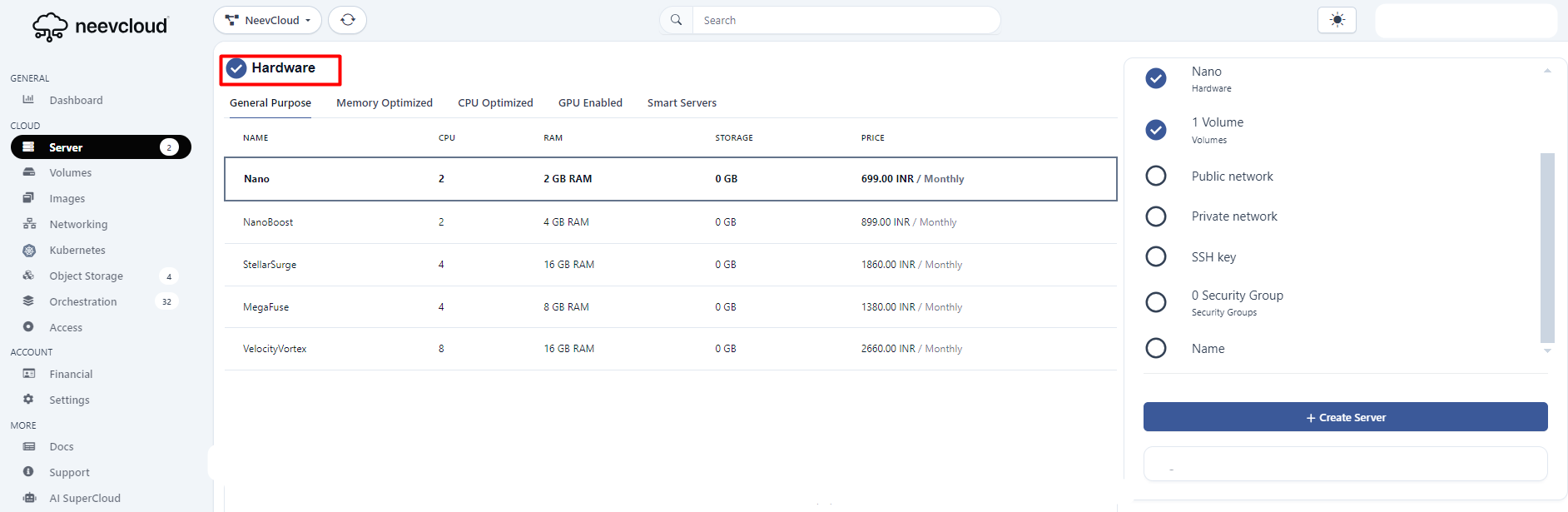Click the AI SuperCloud robot icon
The height and width of the screenshot is (512, 1568).
29,498
